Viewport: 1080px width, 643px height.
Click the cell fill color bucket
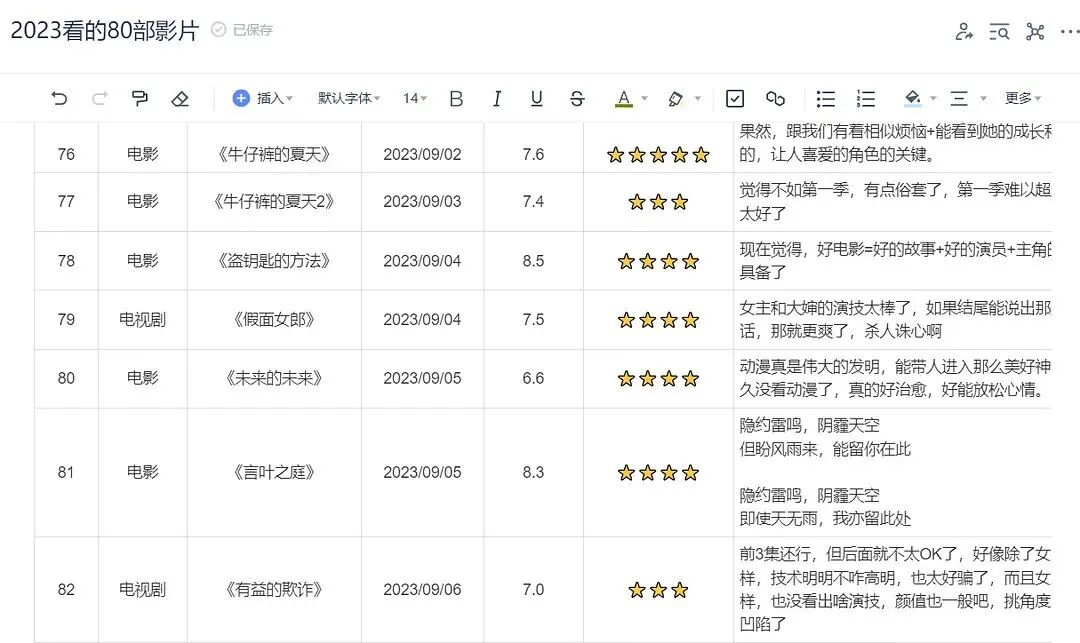pos(913,99)
